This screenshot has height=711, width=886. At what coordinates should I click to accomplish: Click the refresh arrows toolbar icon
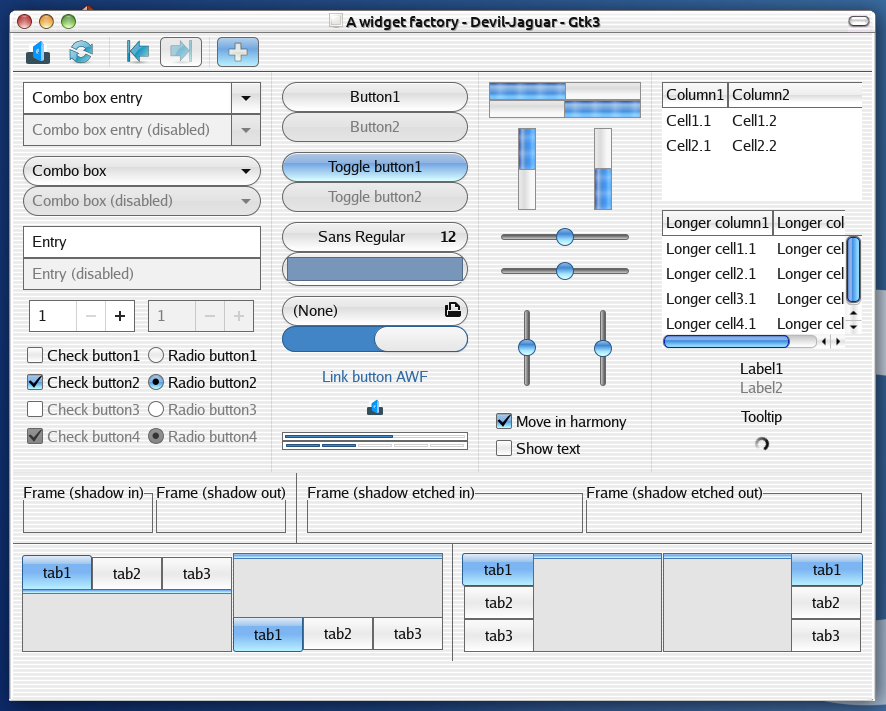pyautogui.click(x=81, y=52)
